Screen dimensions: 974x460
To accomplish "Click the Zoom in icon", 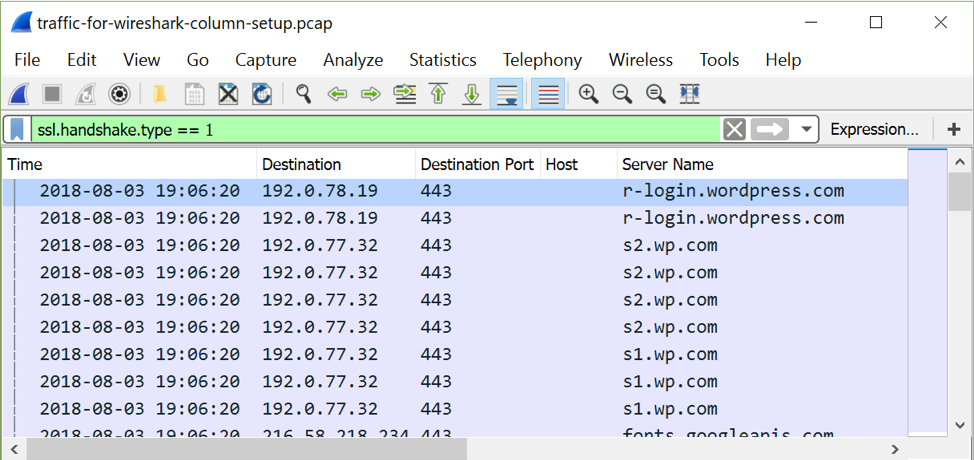I will 588,94.
